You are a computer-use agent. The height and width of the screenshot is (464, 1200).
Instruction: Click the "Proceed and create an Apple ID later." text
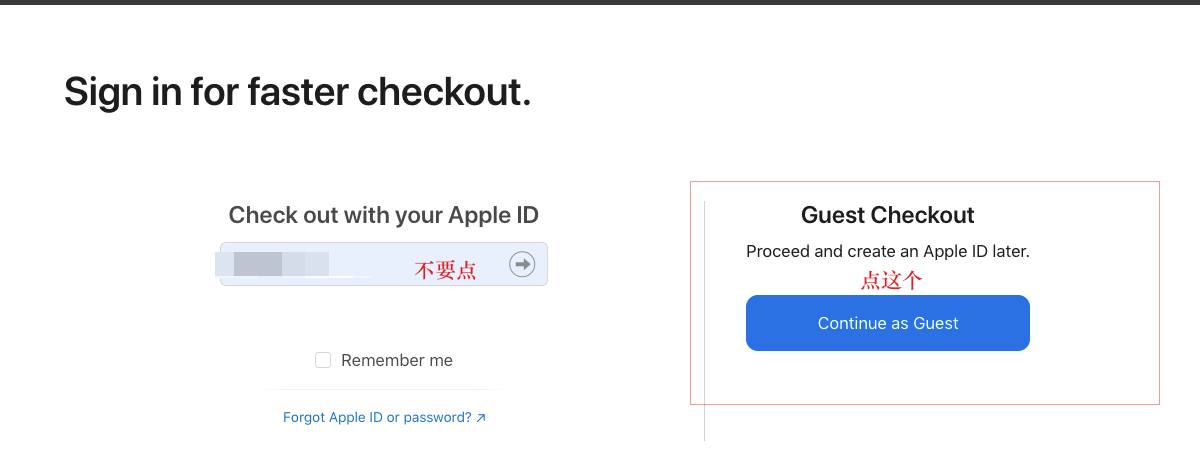click(887, 251)
